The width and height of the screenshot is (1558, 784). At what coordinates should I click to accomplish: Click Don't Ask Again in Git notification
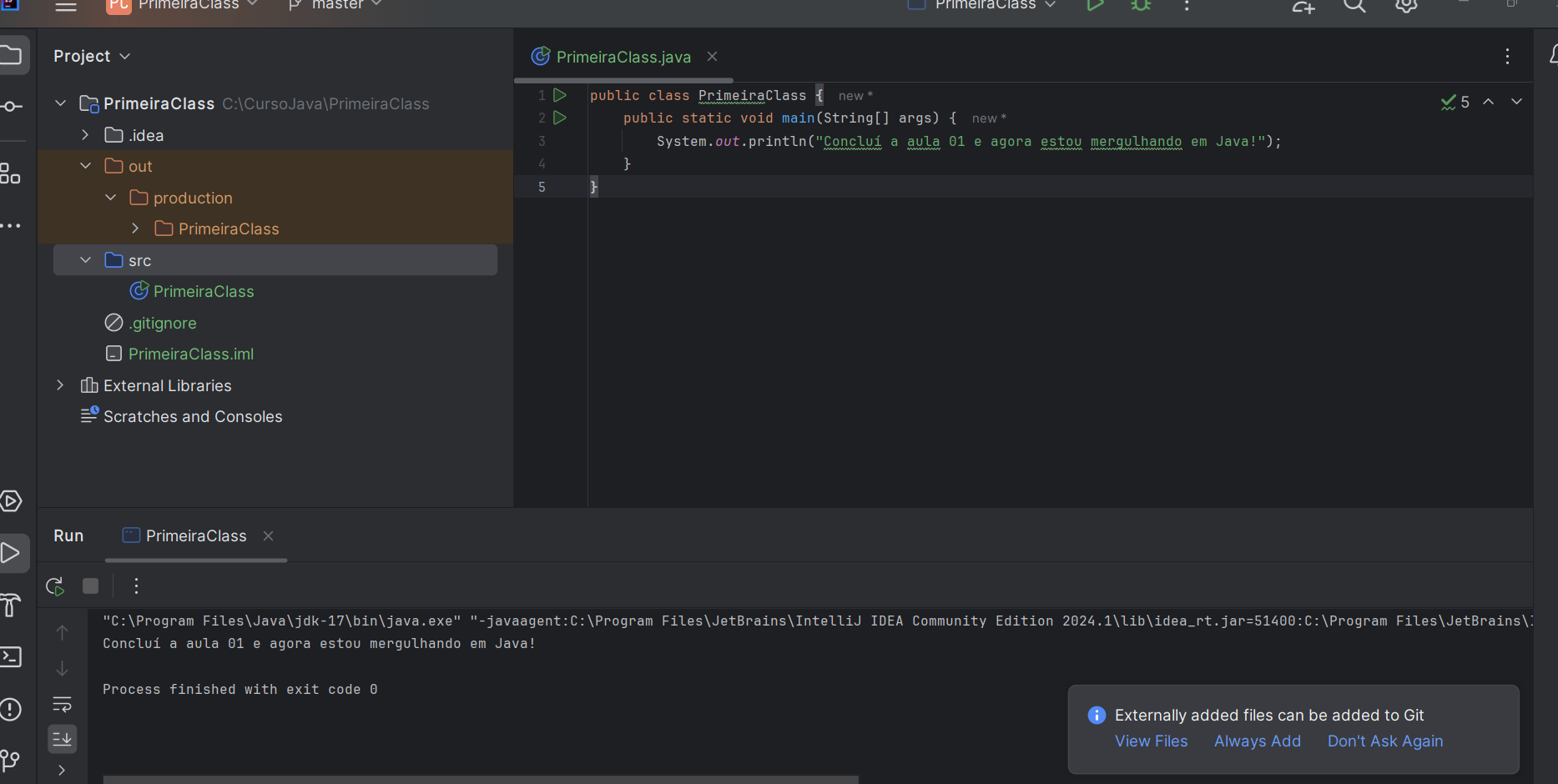point(1384,741)
